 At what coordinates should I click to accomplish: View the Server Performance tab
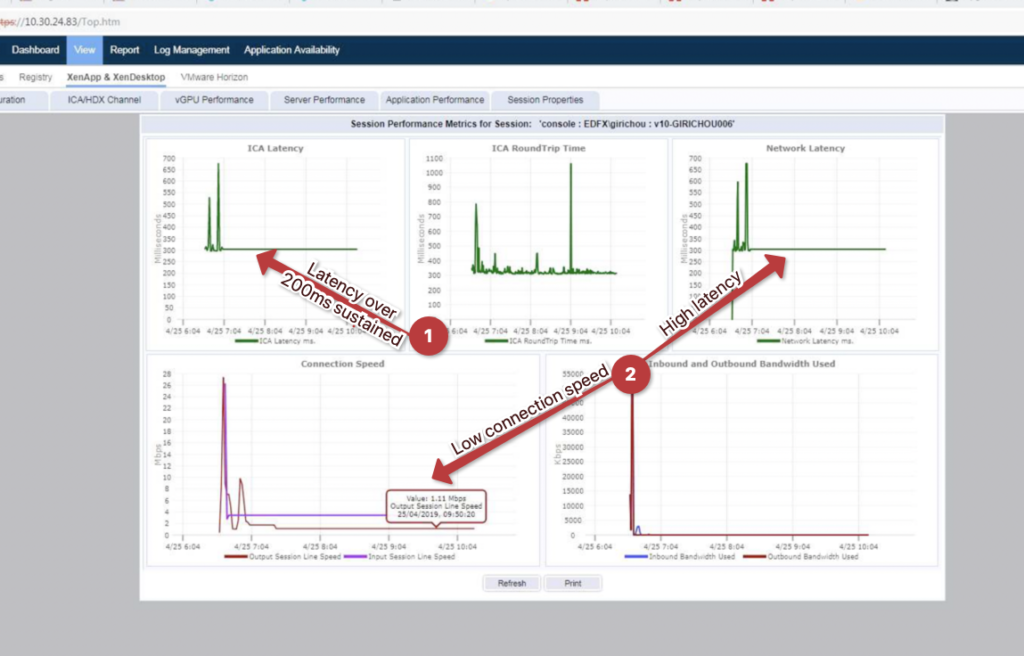(324, 99)
